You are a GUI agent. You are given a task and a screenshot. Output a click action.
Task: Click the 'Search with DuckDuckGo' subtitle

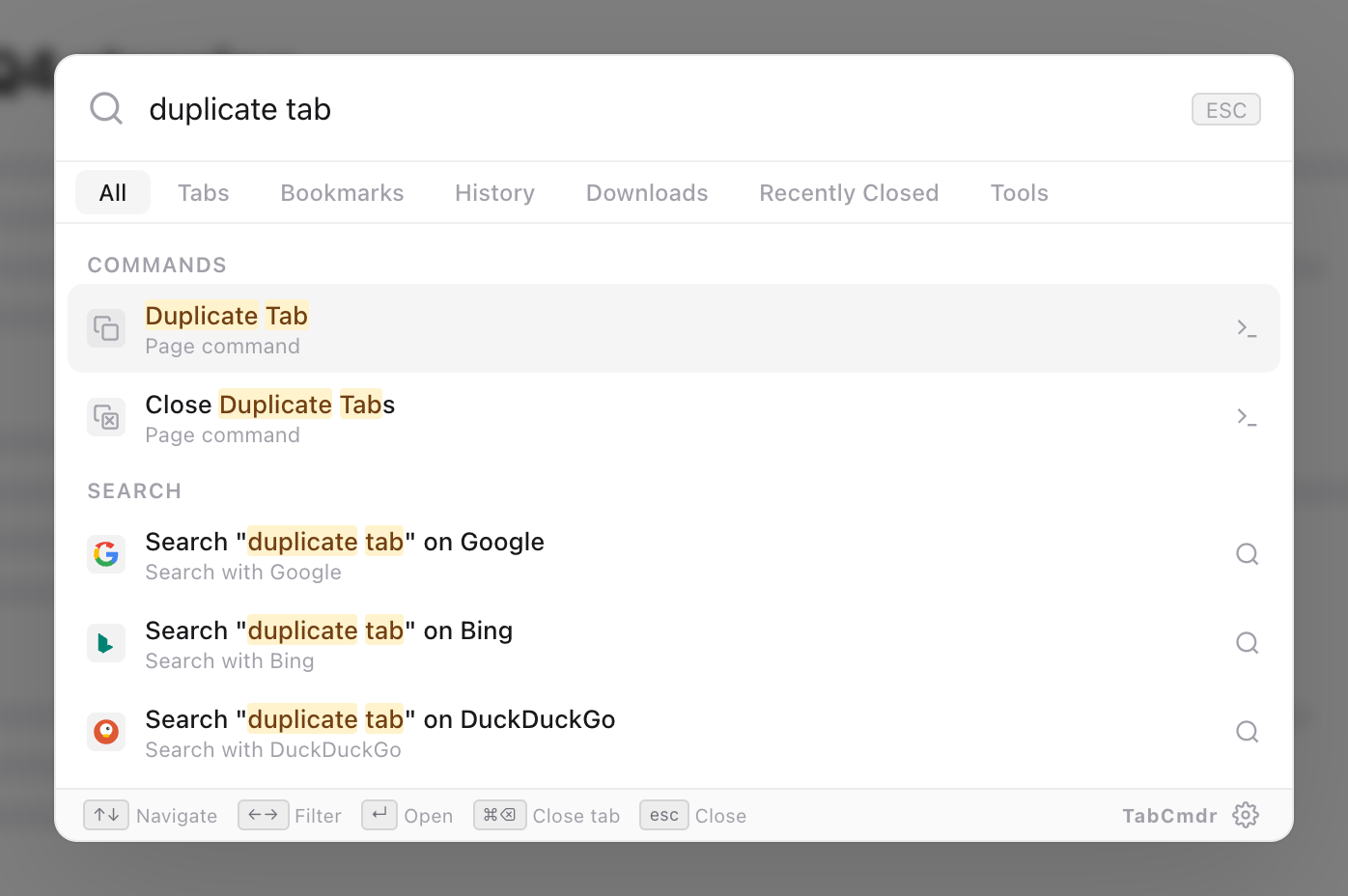(273, 750)
